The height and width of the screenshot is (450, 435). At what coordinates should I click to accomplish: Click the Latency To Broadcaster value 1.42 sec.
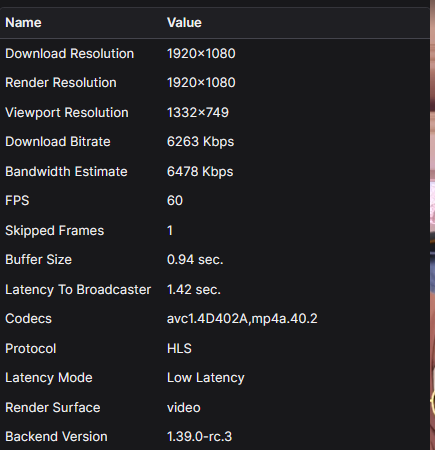[x=194, y=290]
